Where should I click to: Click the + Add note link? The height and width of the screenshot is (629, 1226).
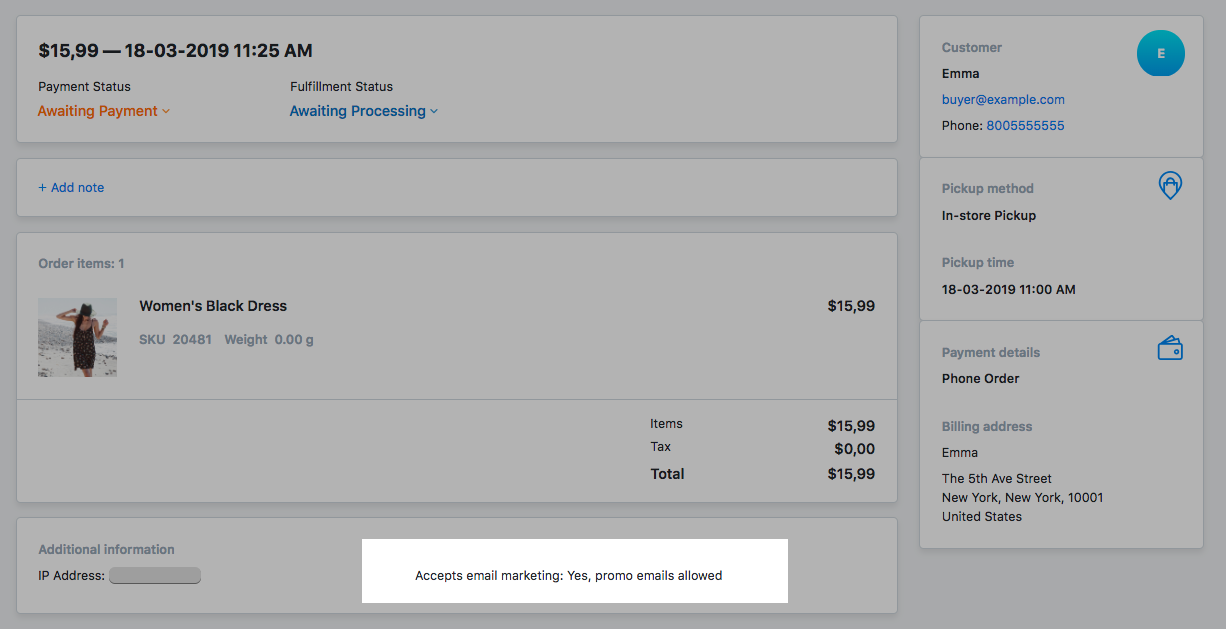(71, 187)
